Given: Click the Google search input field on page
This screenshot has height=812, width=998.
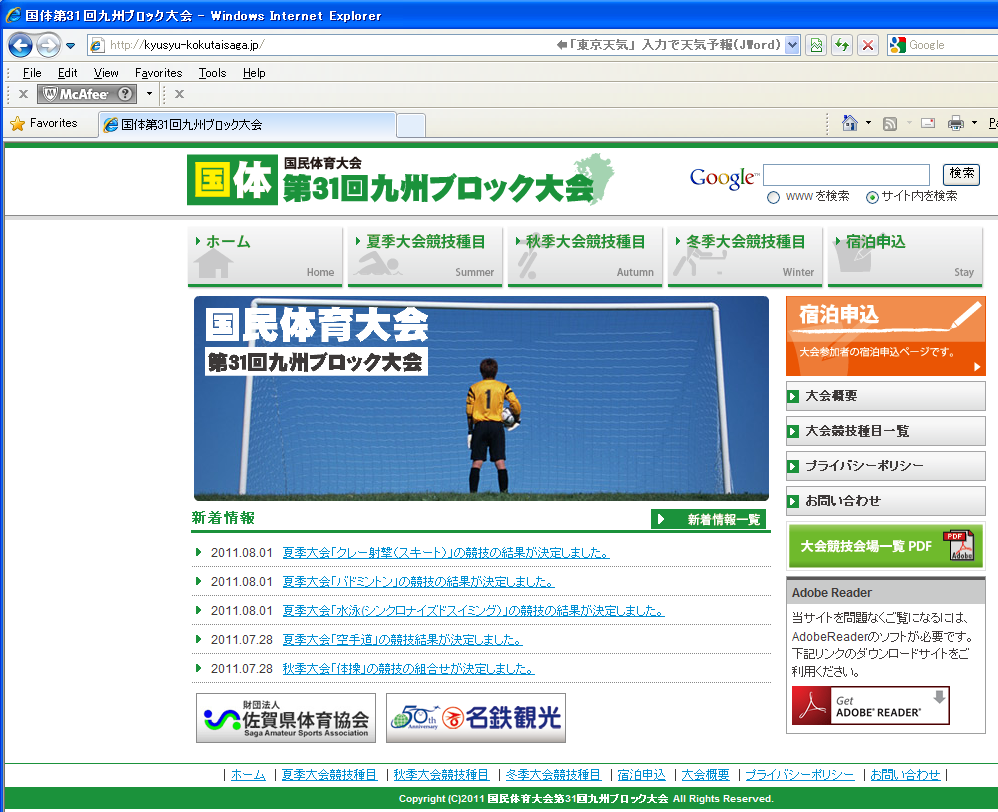Looking at the screenshot, I should click(x=846, y=175).
